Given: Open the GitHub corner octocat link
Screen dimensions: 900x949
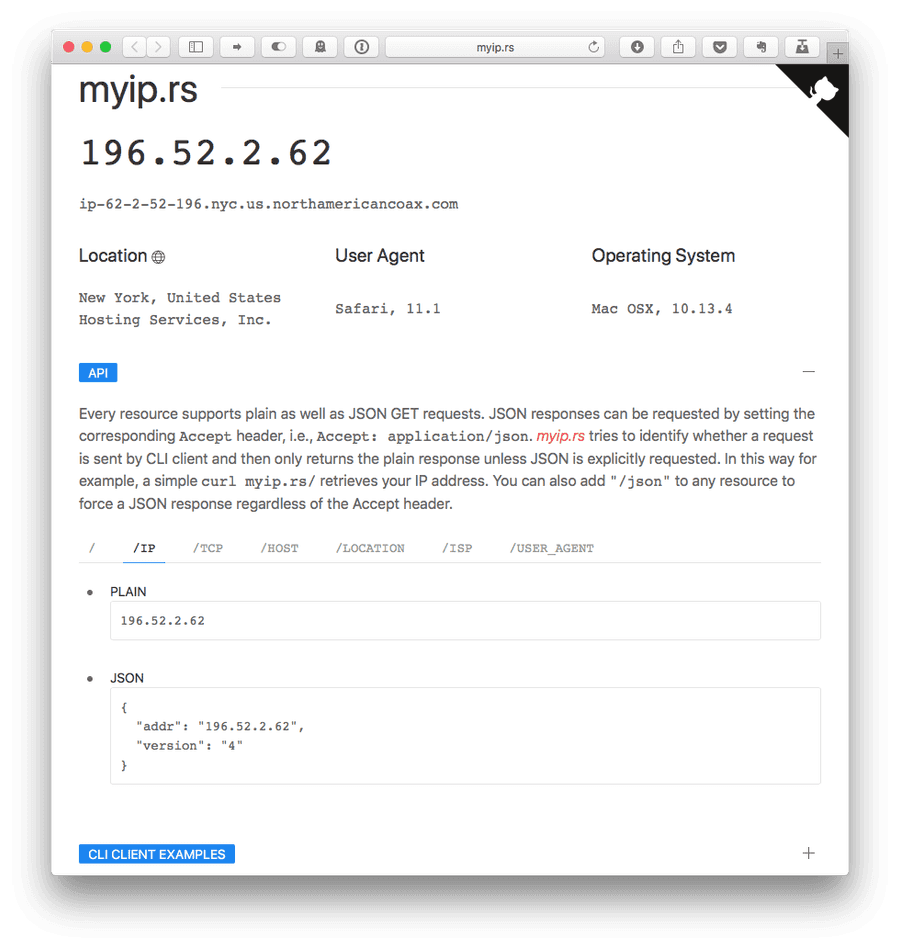Looking at the screenshot, I should (x=823, y=91).
